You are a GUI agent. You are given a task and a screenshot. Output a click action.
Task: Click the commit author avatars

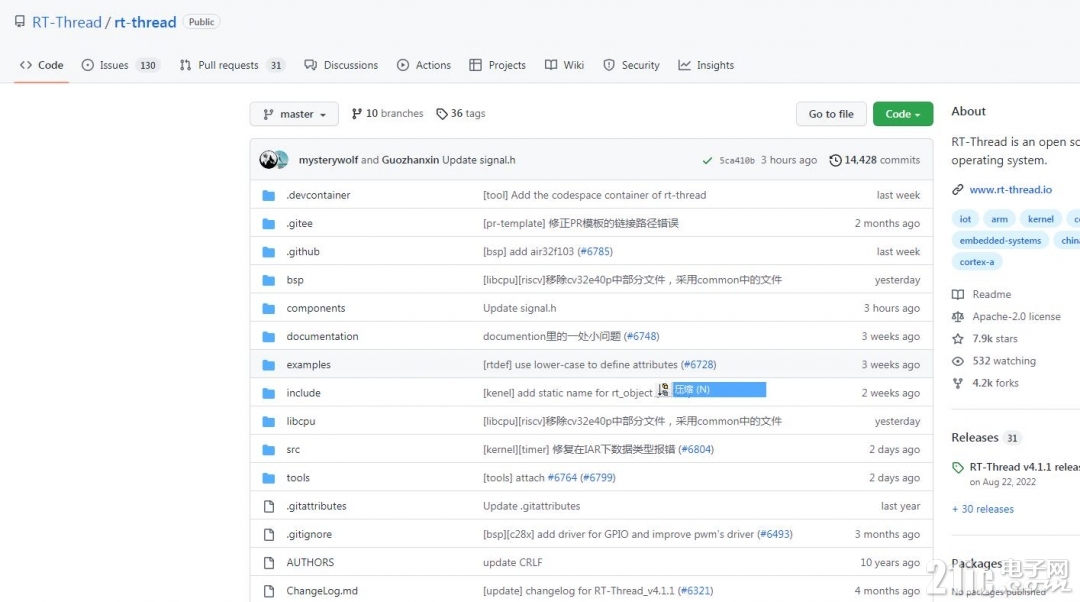(x=274, y=160)
